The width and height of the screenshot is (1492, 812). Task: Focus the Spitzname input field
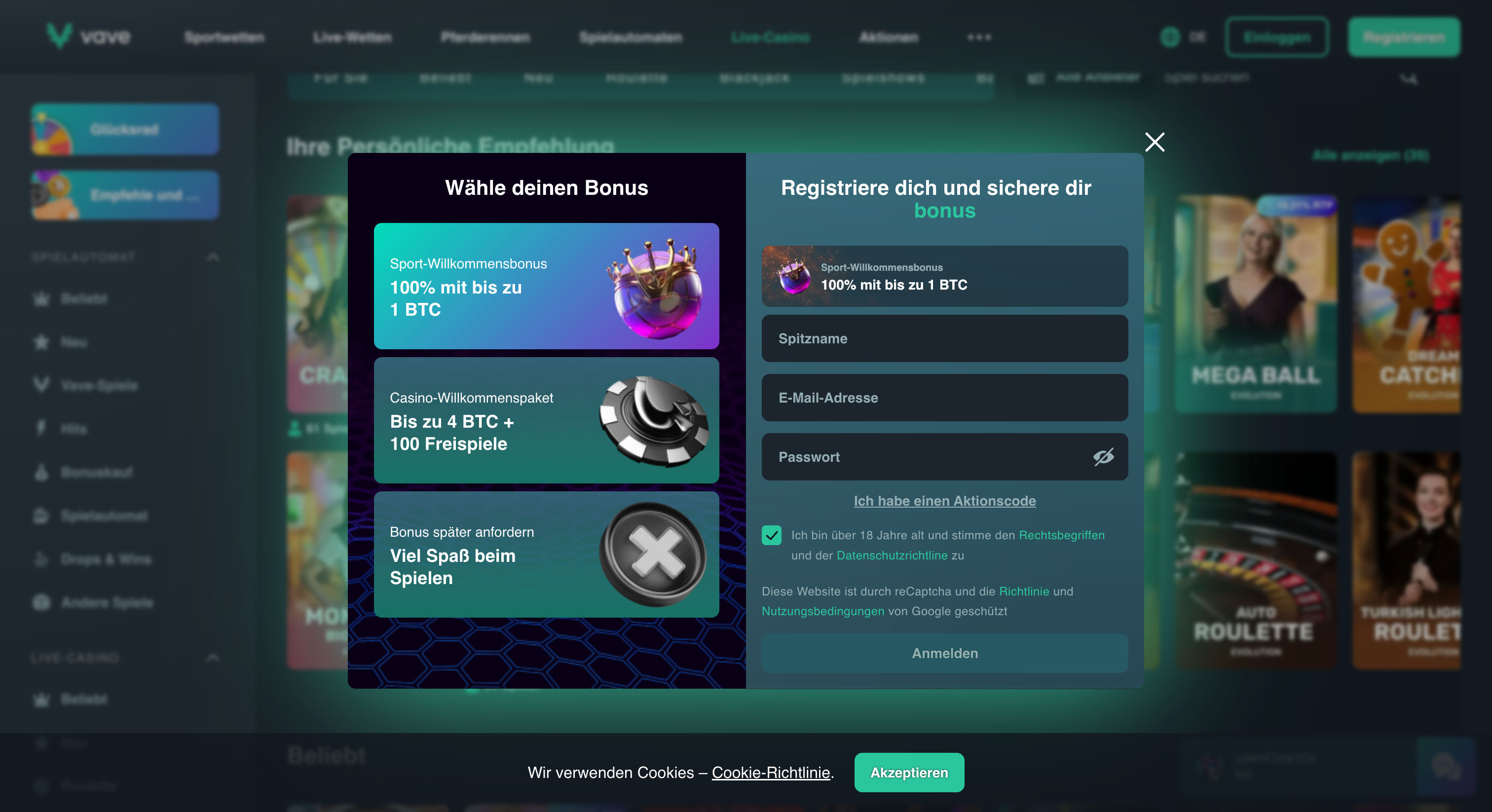[x=945, y=339]
